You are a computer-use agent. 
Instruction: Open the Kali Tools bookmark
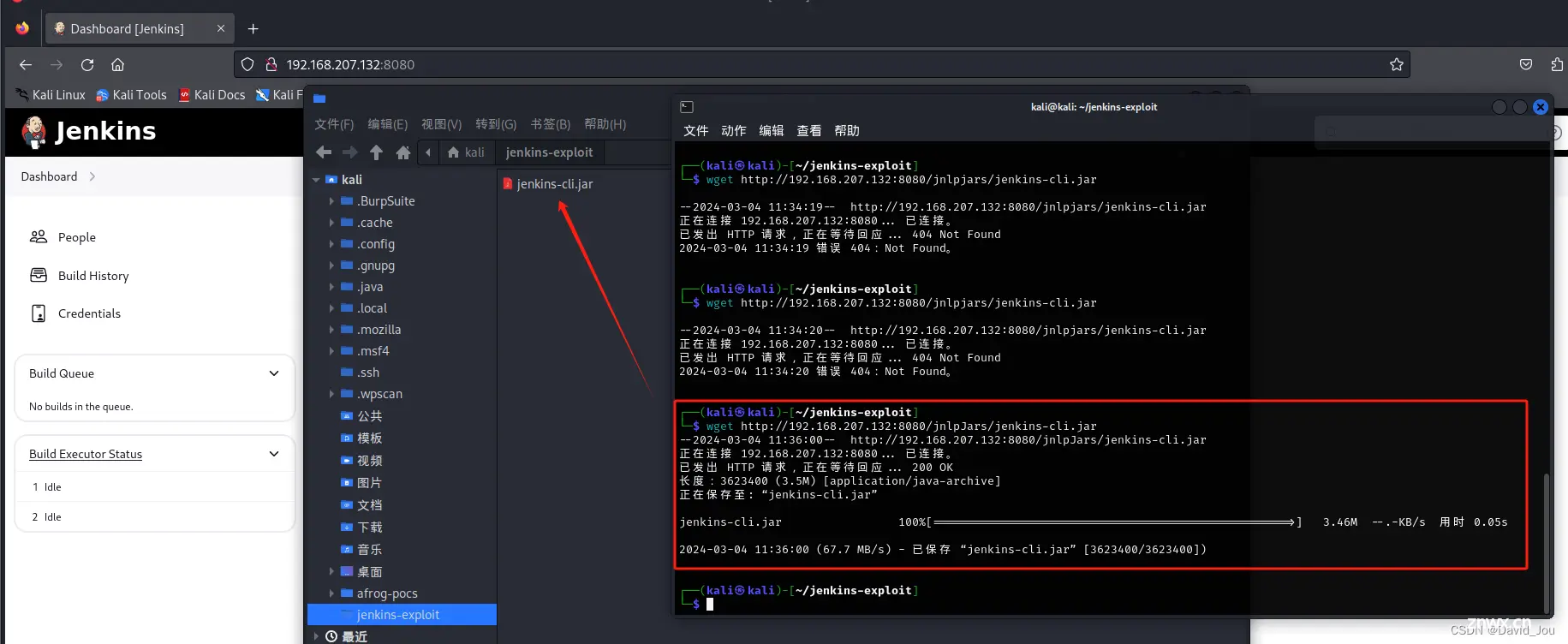click(131, 95)
